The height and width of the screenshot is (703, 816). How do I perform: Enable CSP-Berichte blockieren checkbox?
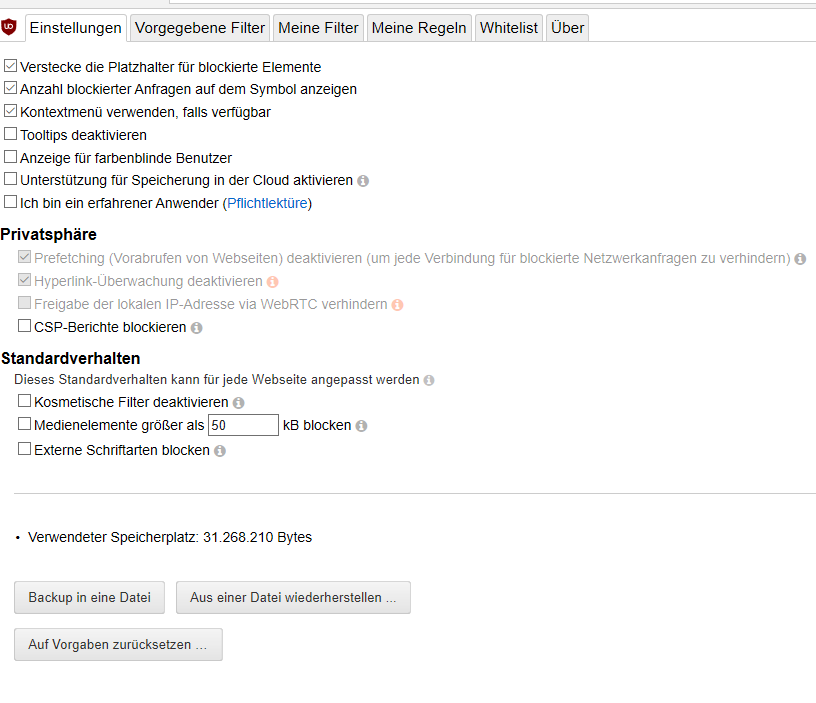(x=24, y=326)
